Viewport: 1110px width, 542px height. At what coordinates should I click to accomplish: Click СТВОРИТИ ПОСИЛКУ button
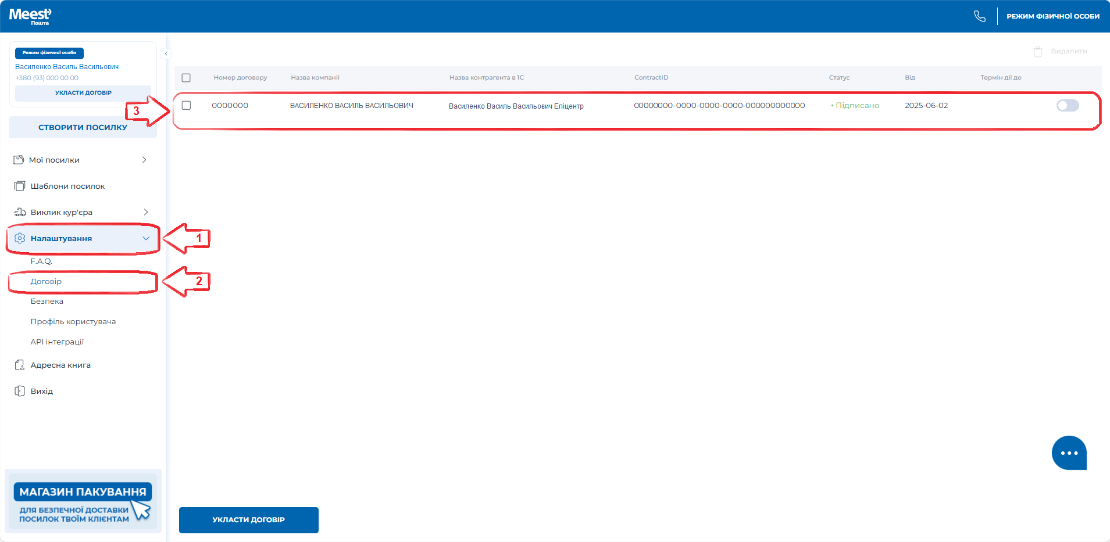83,127
